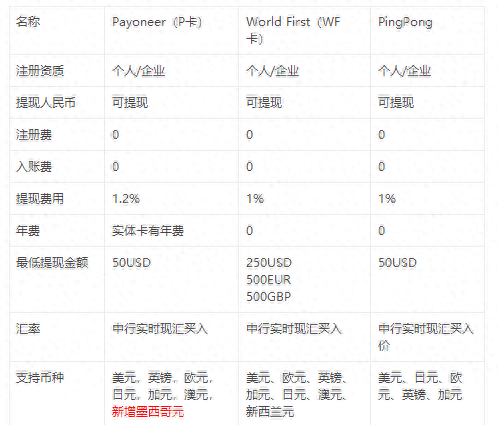The height and width of the screenshot is (425, 498).
Task: Click PingPong's '0' in 入账费 row
Action: tap(382, 167)
